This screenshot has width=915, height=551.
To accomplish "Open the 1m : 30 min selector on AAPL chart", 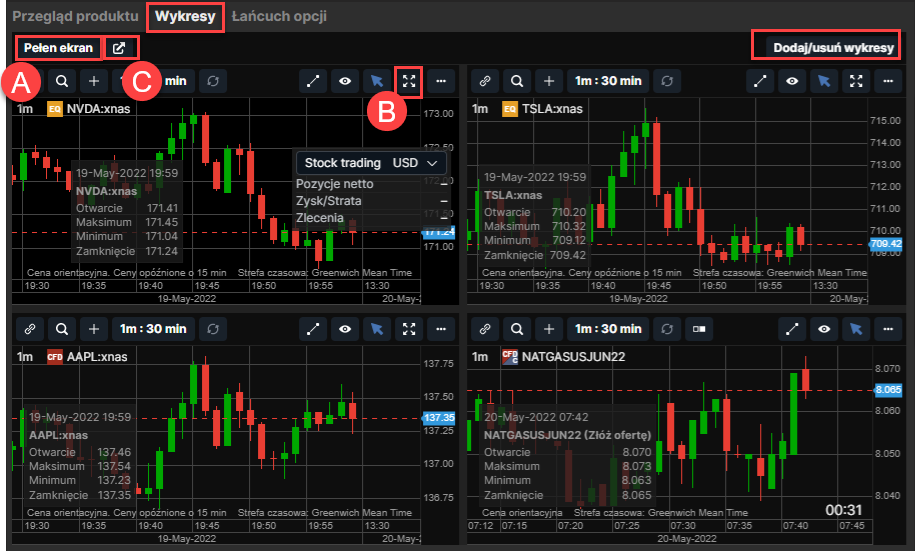I will click(x=153, y=329).
